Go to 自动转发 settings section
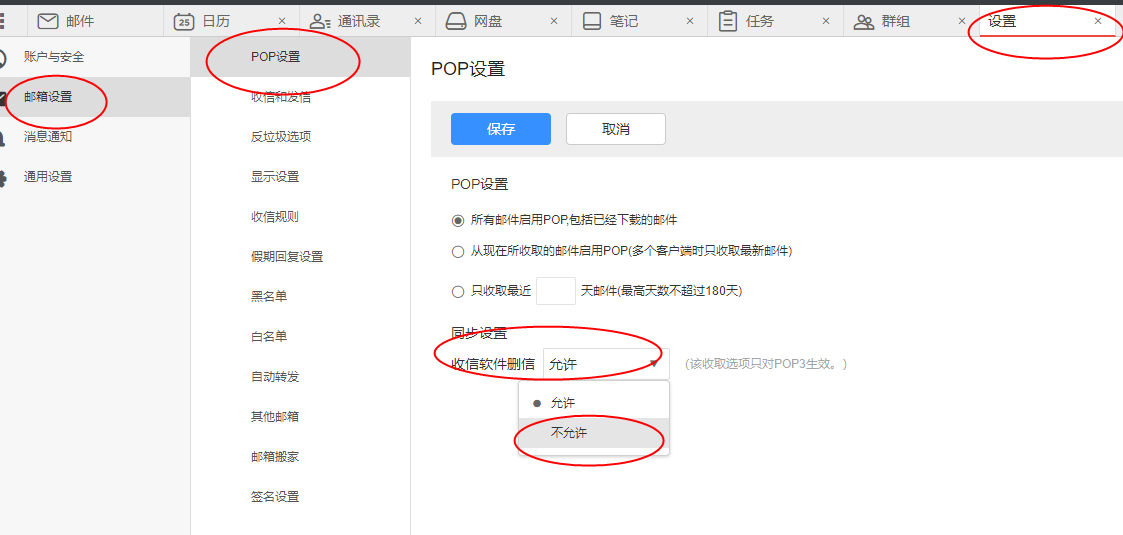 click(x=275, y=377)
